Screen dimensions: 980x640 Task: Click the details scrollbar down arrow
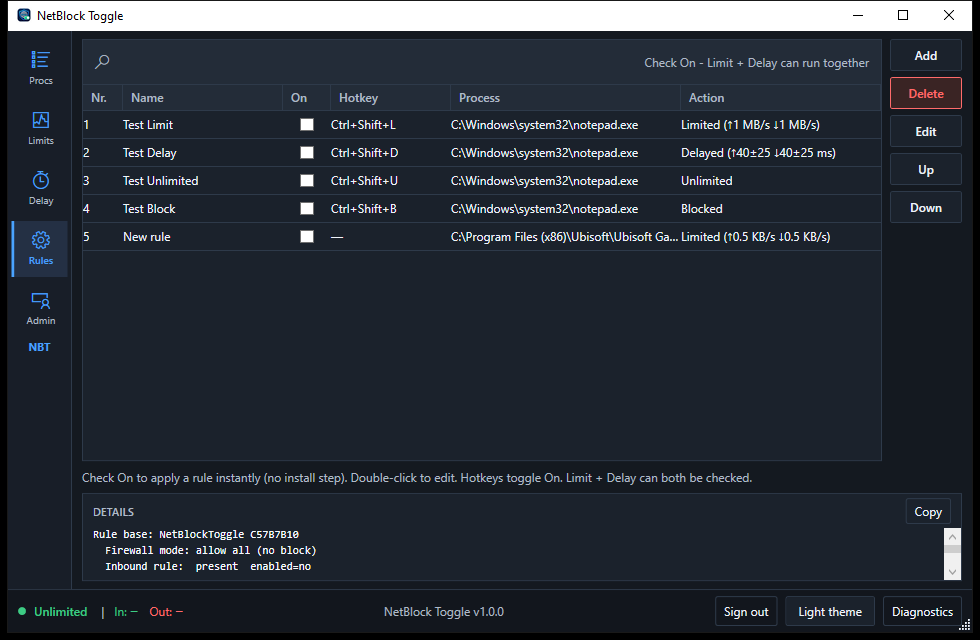coord(952,571)
